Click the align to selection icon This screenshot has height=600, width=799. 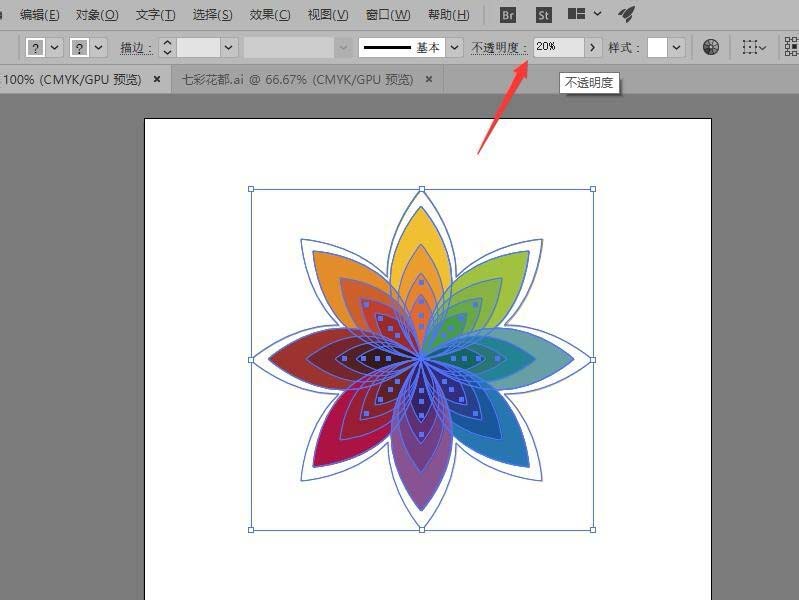point(754,47)
